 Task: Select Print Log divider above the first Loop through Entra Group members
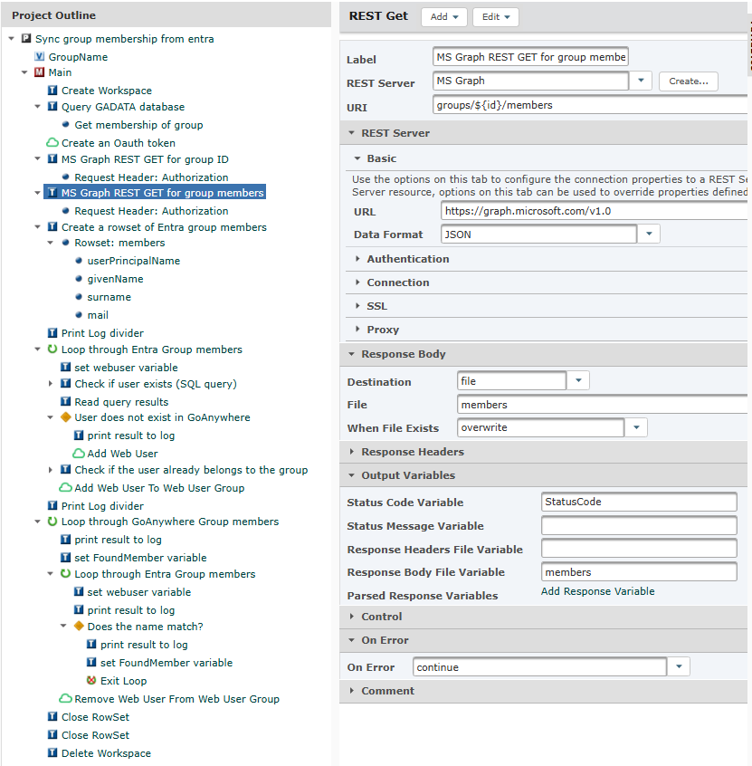tap(102, 333)
